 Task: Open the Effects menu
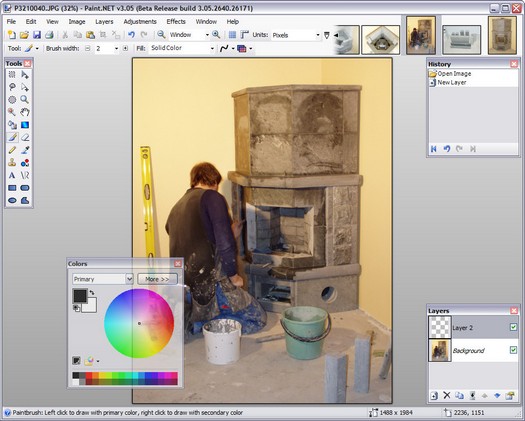(176, 21)
